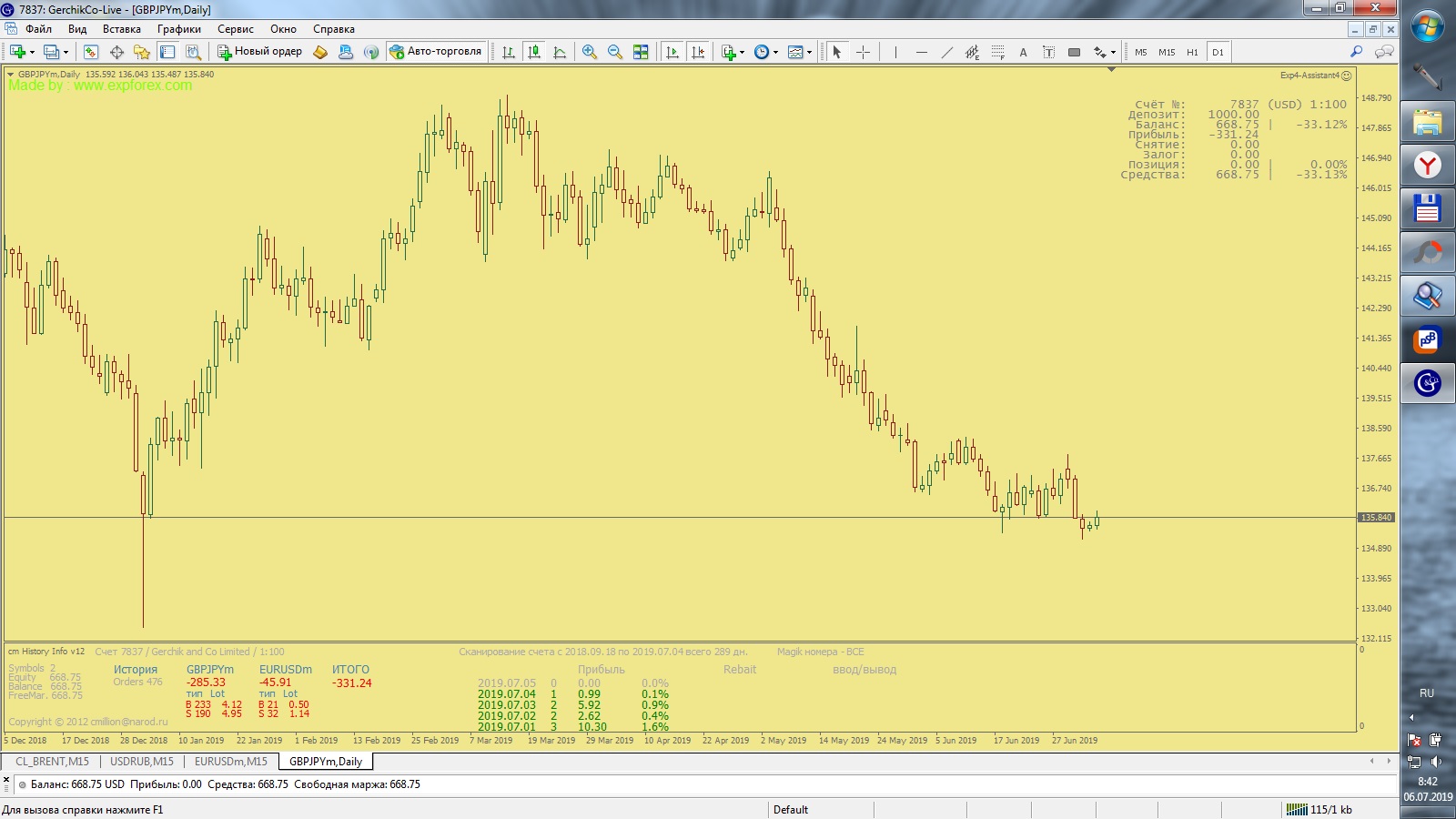The height and width of the screenshot is (819, 1456).
Task: Set timeframe to M5
Action: pyautogui.click(x=1141, y=52)
